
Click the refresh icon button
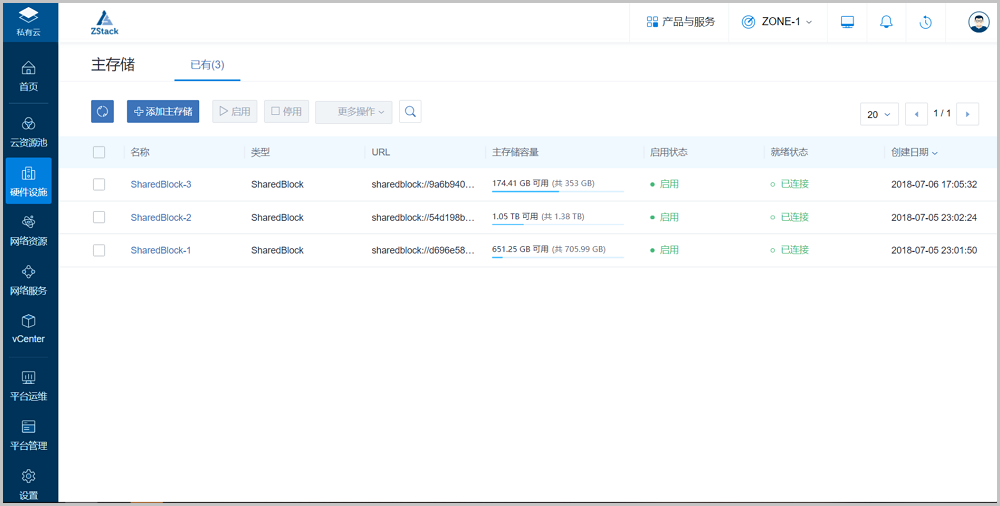tap(102, 112)
